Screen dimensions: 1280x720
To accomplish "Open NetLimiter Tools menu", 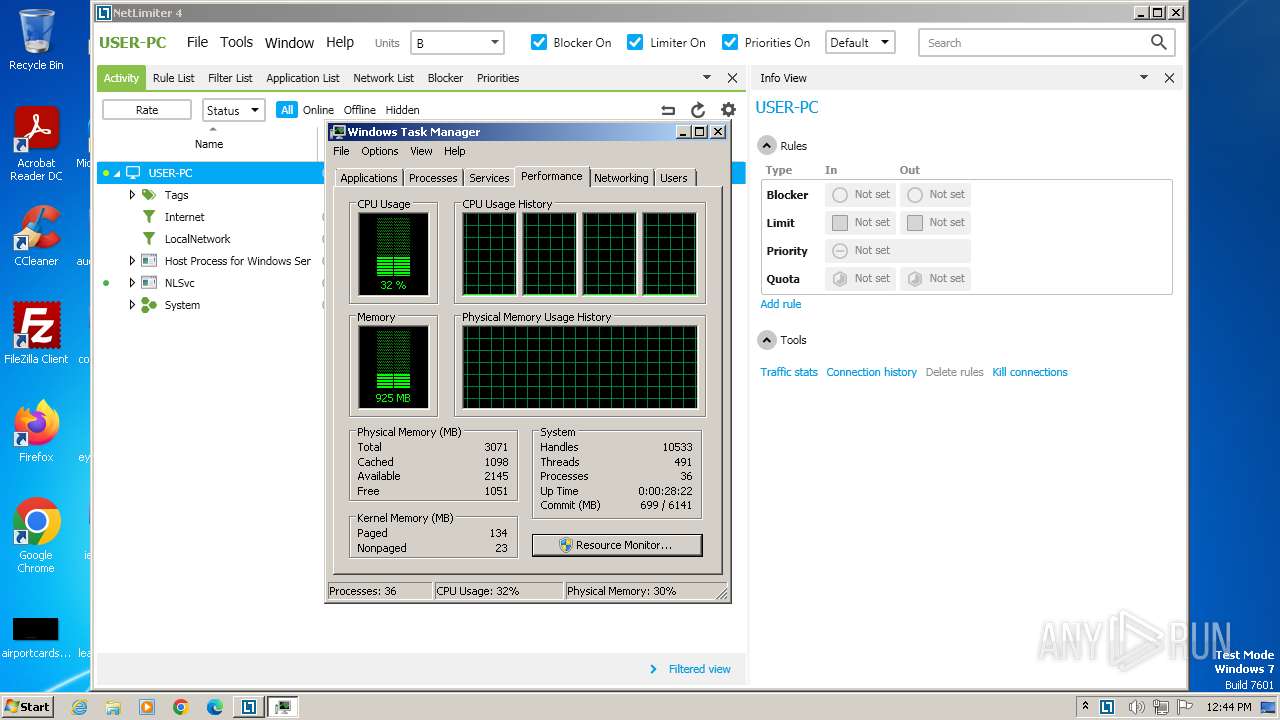I will (x=237, y=42).
